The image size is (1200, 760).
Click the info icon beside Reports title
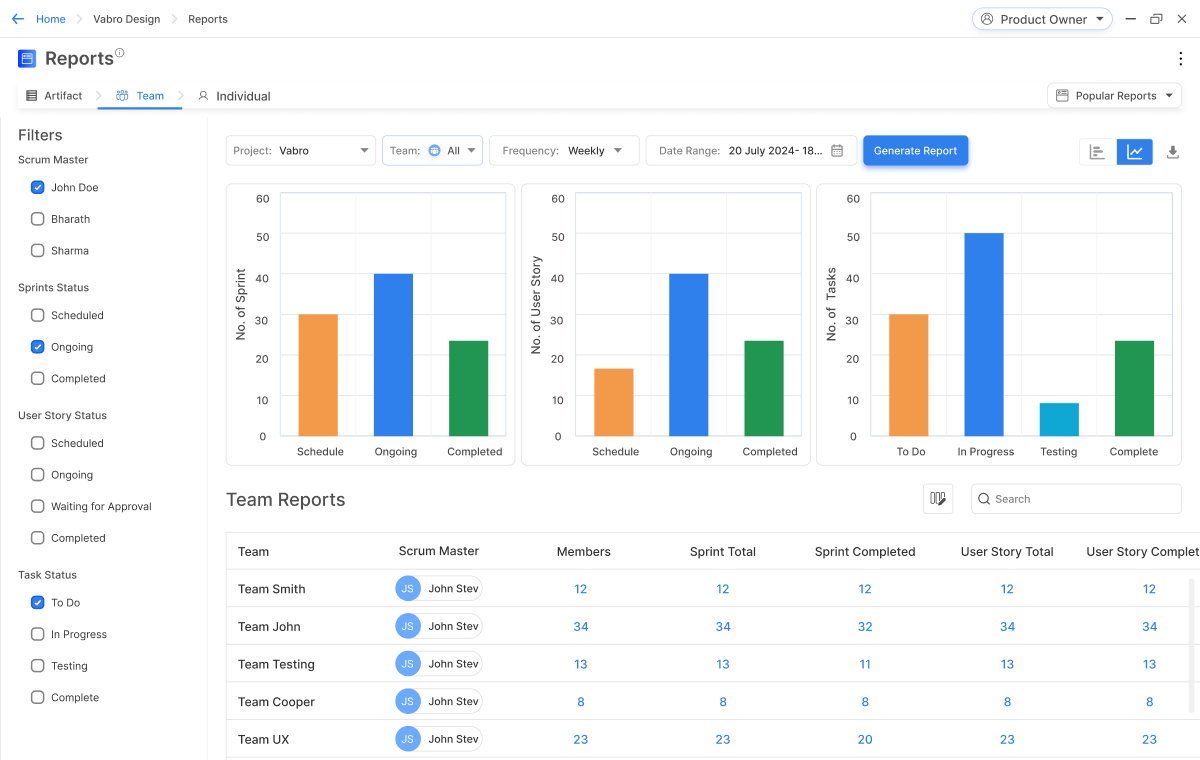point(120,53)
